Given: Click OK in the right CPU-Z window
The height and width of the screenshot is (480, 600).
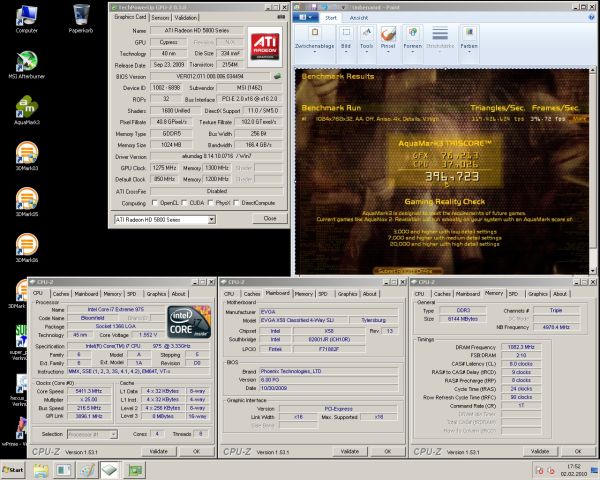Looking at the screenshot, I should [578, 451].
